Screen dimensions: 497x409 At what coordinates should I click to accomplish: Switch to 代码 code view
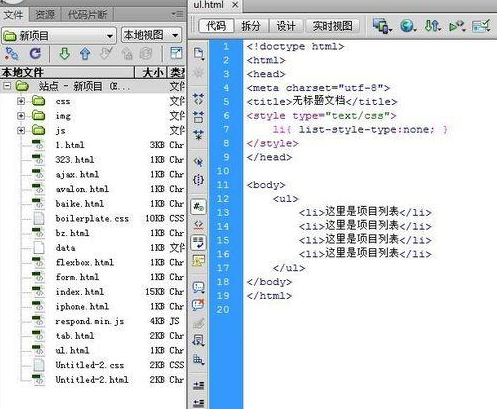click(216, 26)
